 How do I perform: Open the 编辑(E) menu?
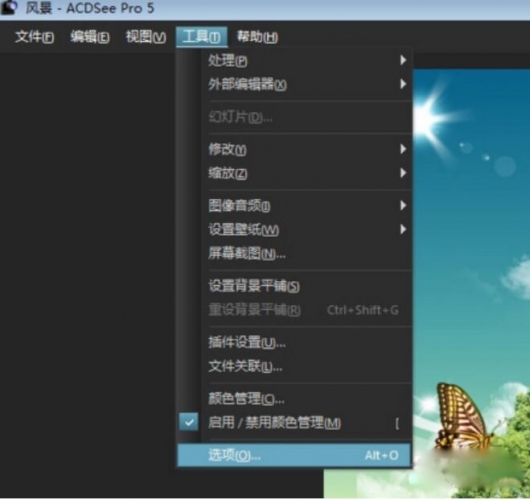90,37
